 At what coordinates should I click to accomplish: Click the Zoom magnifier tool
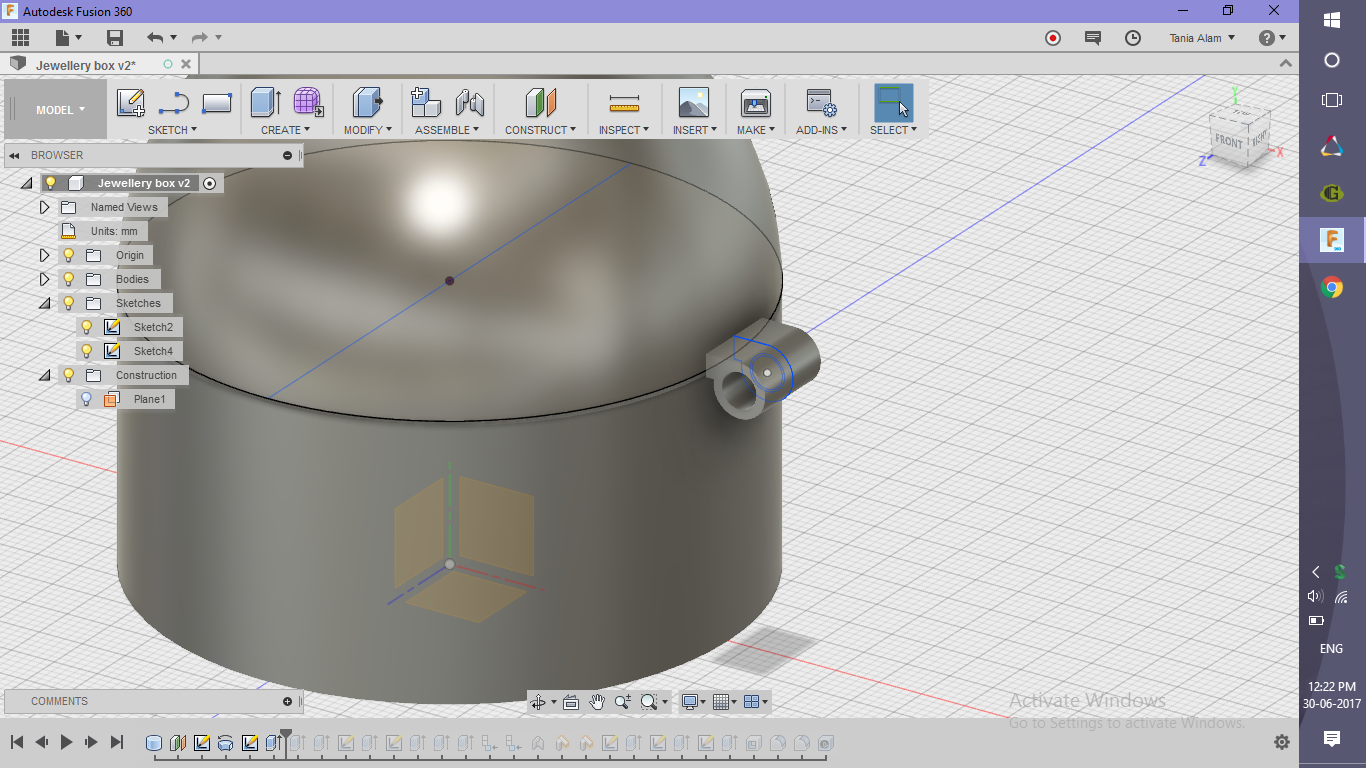623,702
